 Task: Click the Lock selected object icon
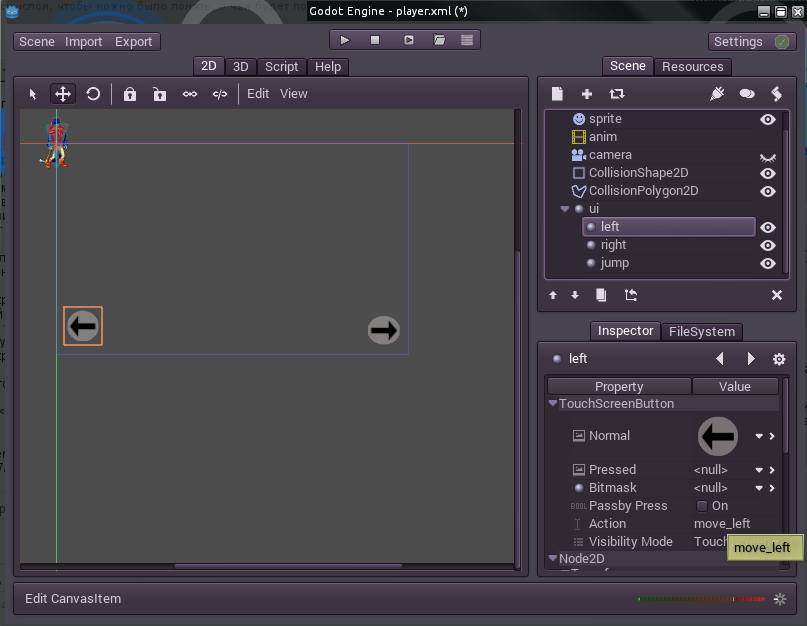pos(130,94)
